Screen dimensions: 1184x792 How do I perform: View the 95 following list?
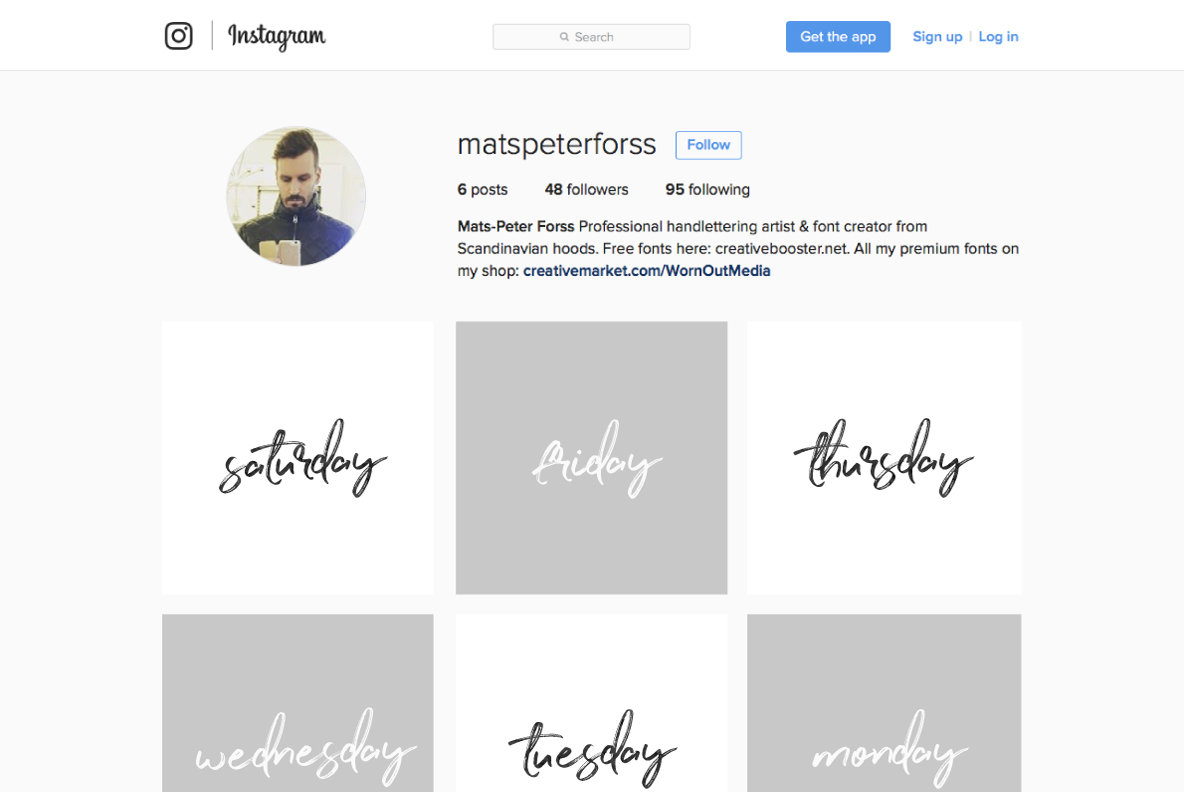pos(708,190)
